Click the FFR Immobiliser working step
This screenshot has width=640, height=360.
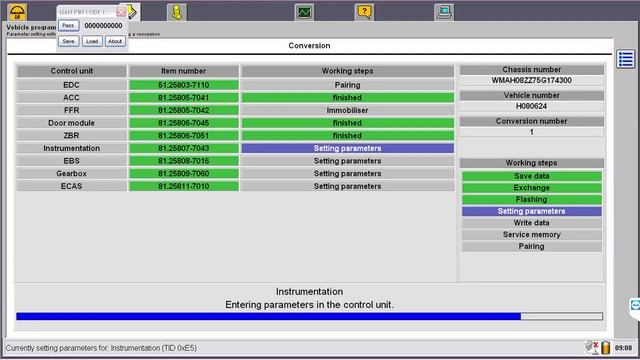tap(347, 110)
